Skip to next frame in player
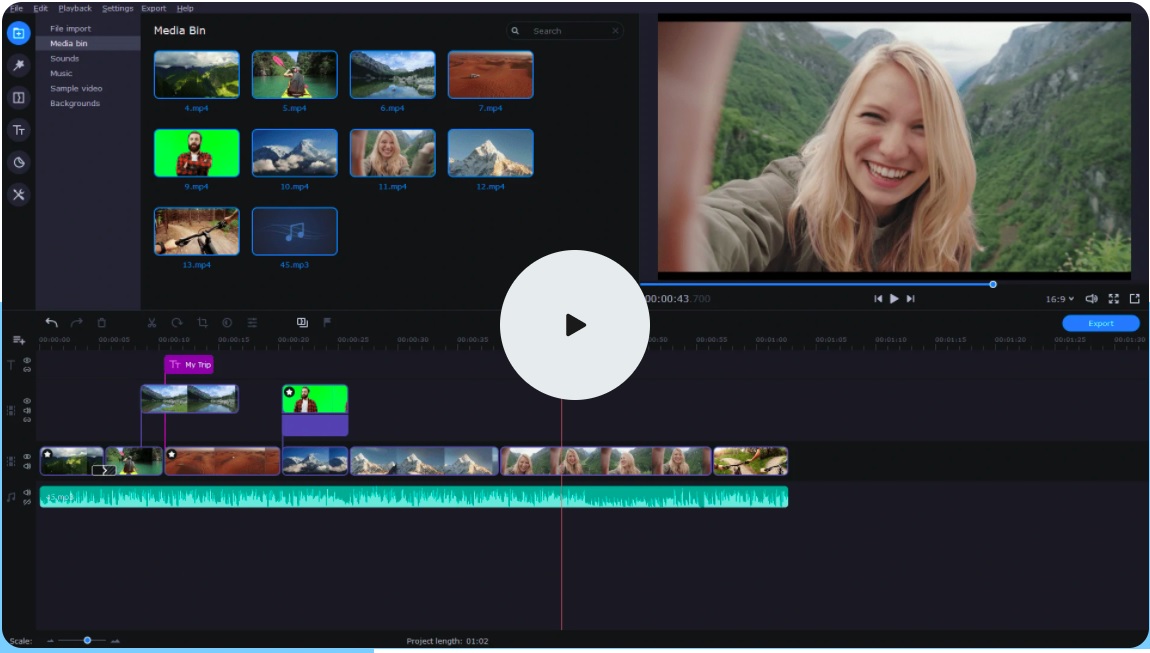1150x653 pixels. click(910, 299)
